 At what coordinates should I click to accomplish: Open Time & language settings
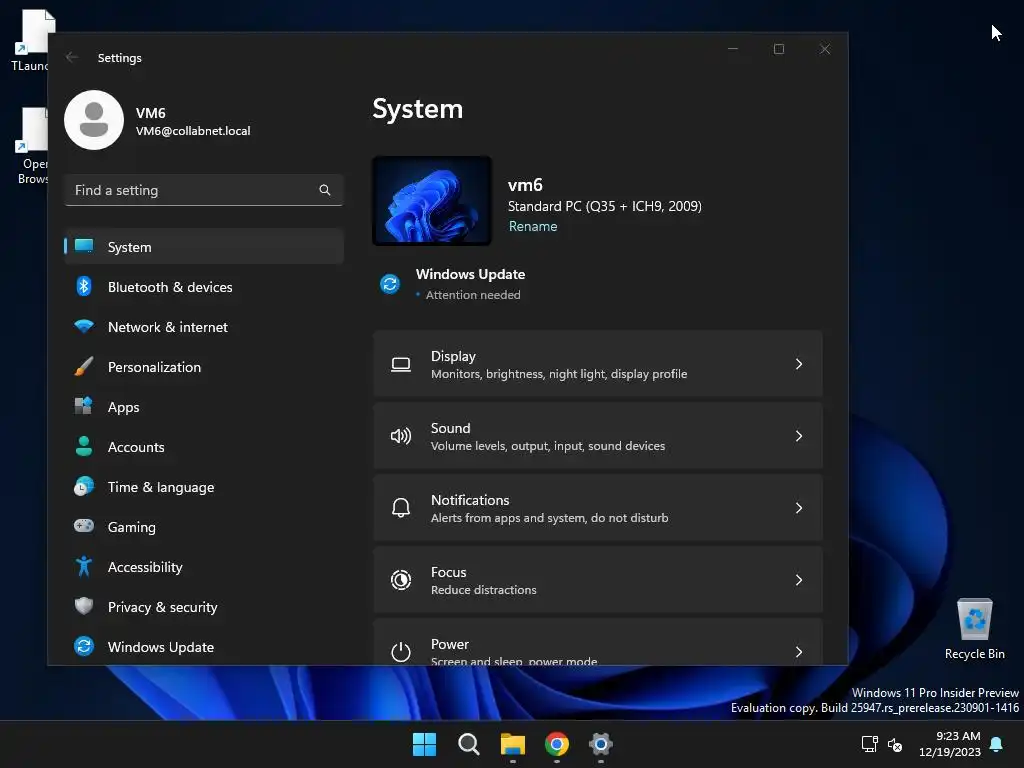point(204,487)
